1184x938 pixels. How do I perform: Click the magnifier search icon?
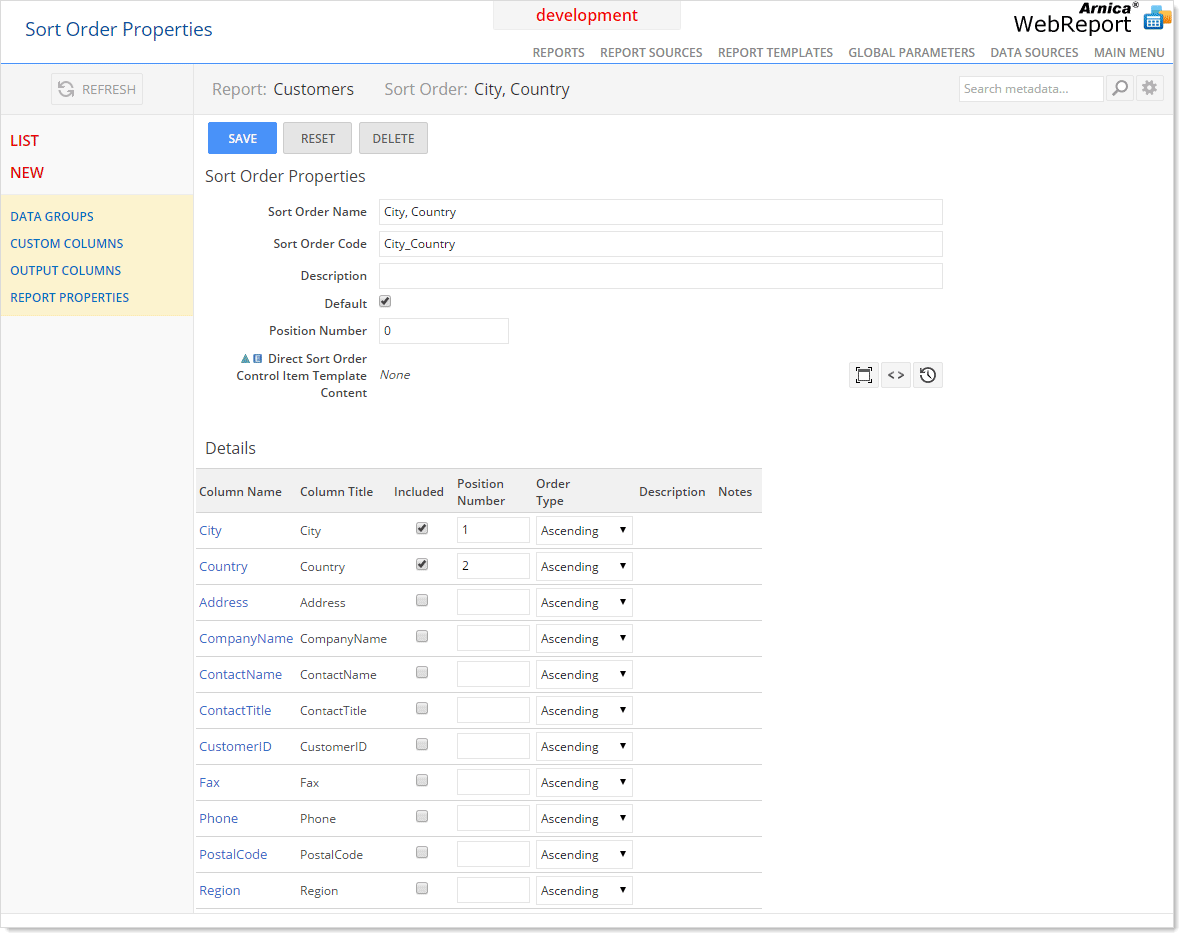[1120, 89]
